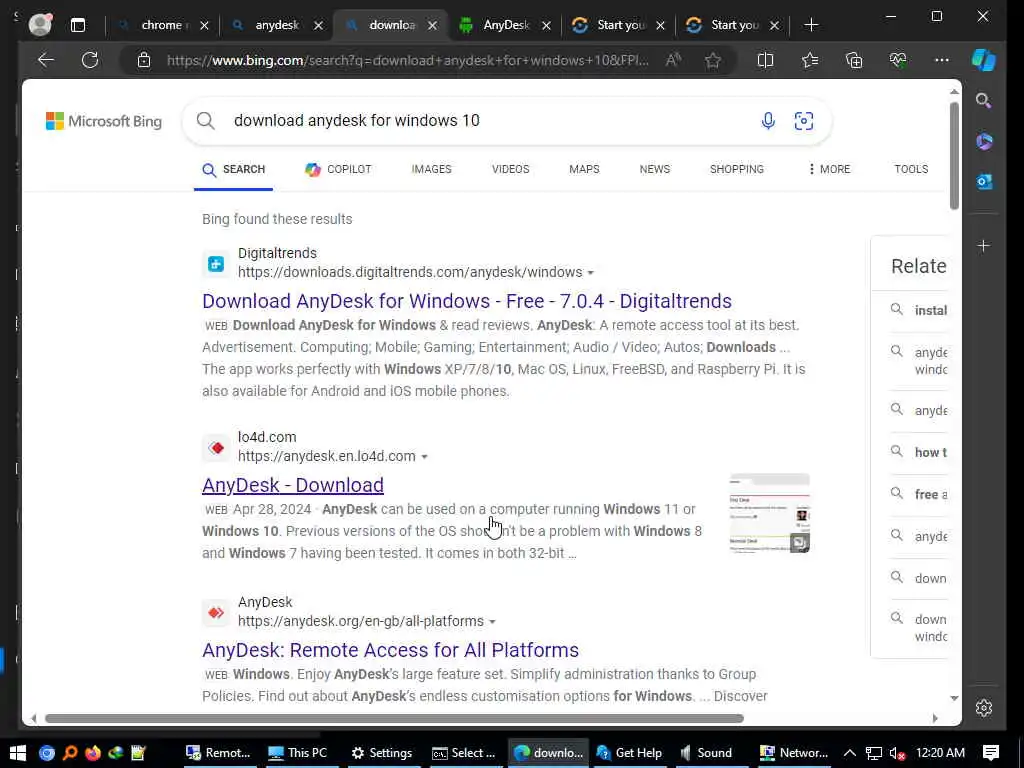The height and width of the screenshot is (768, 1024).
Task: Open sidebar search tool
Action: [x=984, y=101]
